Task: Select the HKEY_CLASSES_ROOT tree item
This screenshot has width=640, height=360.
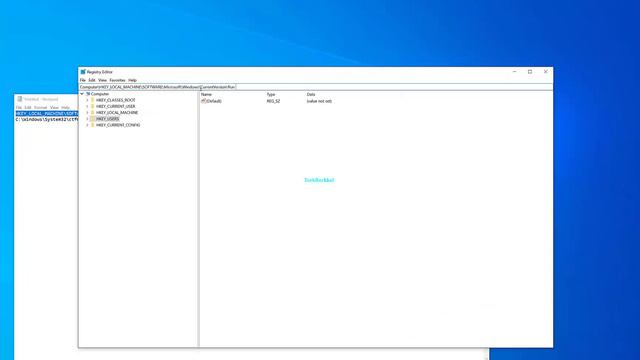Action: click(116, 100)
